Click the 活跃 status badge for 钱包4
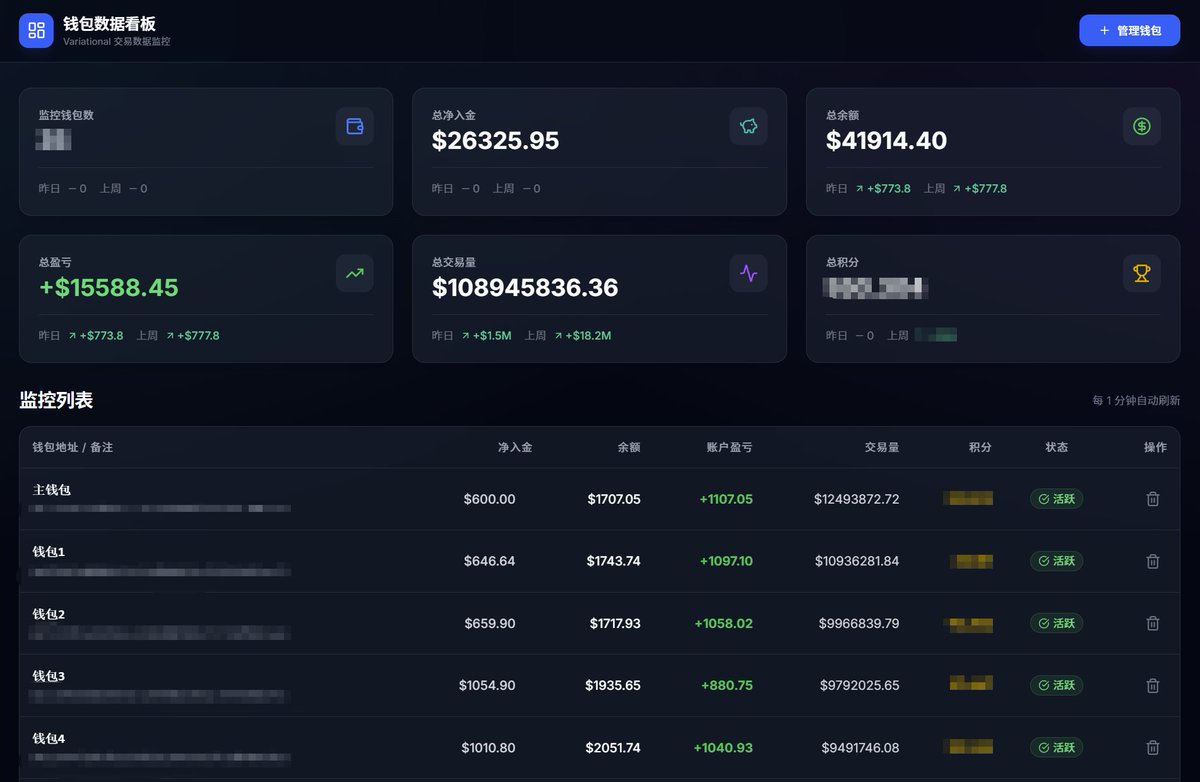The height and width of the screenshot is (782, 1200). tap(1057, 747)
